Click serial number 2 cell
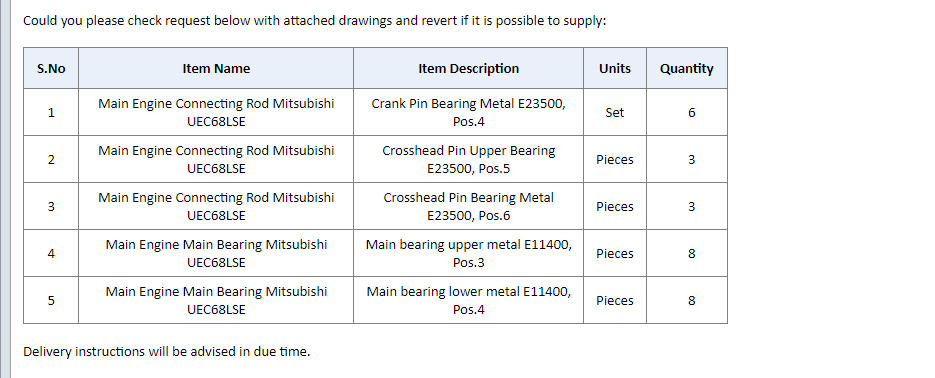935x378 pixels. [x=51, y=159]
